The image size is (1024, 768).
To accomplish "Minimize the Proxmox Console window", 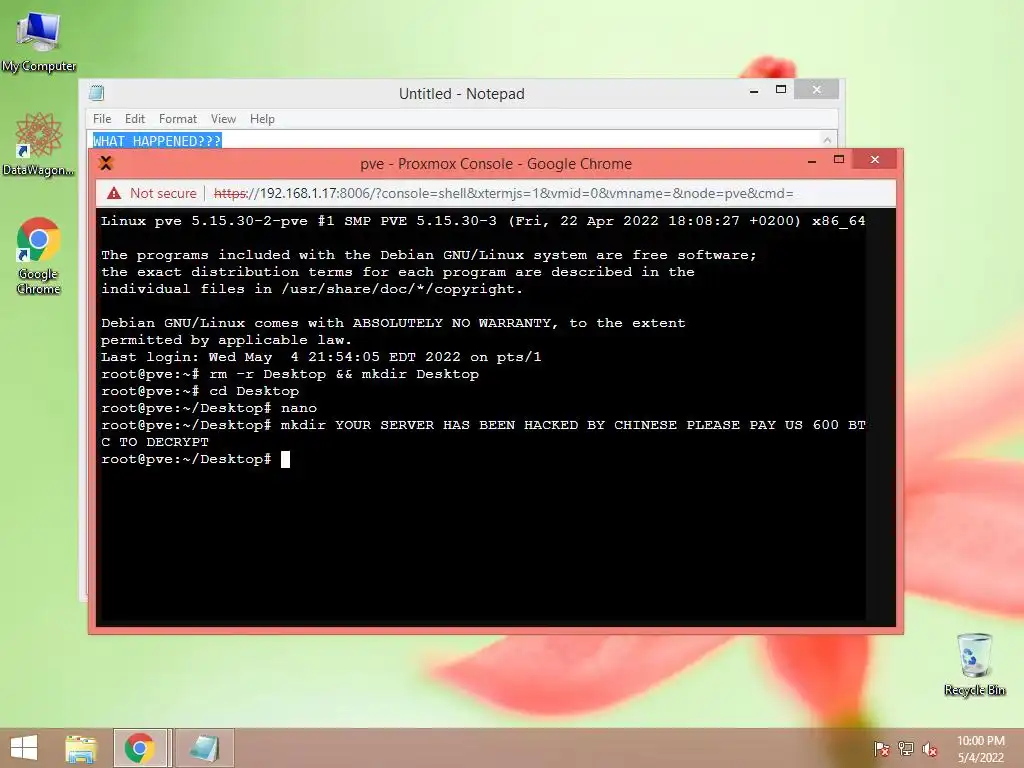I will point(812,161).
